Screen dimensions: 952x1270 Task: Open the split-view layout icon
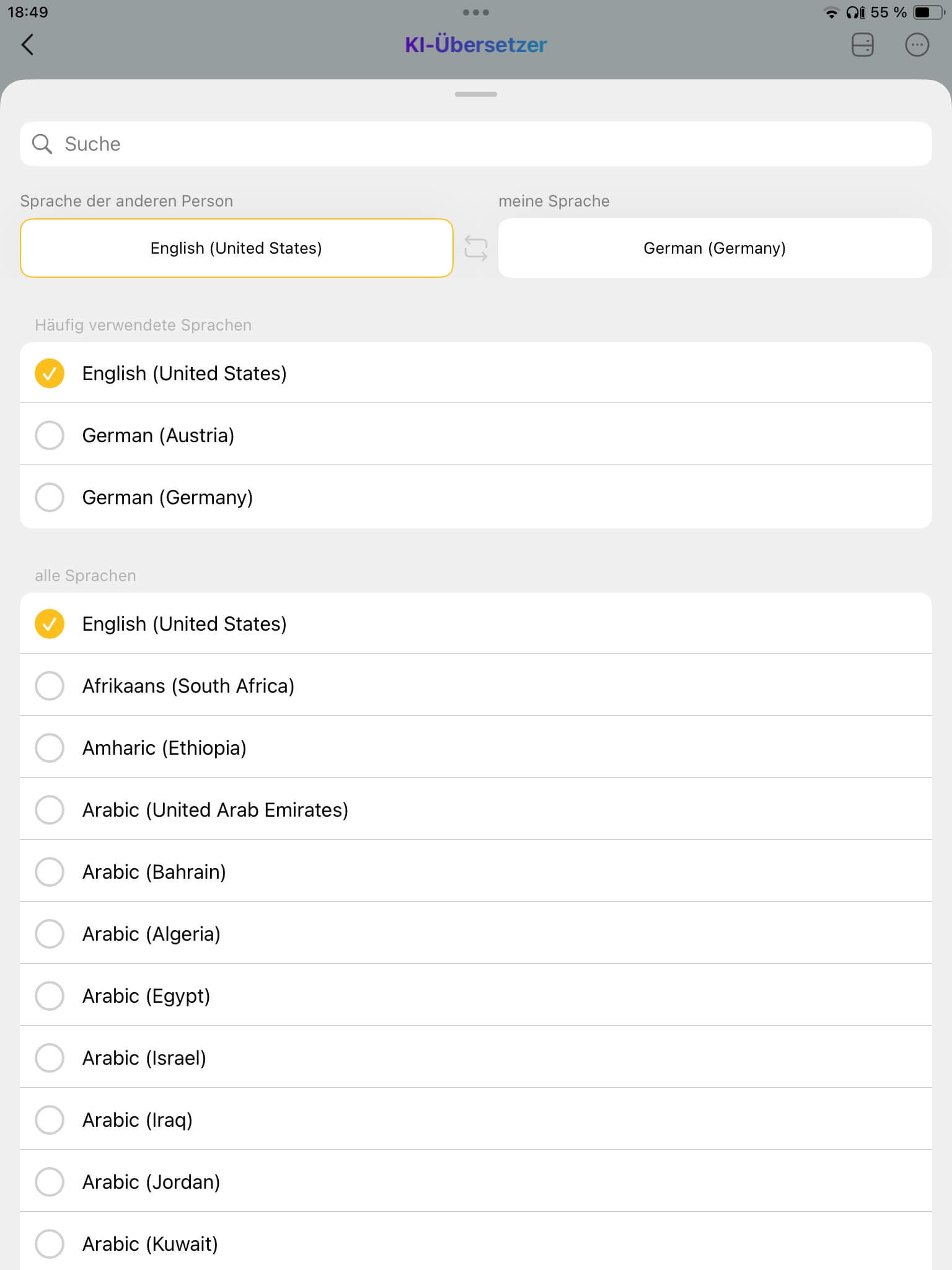(862, 45)
